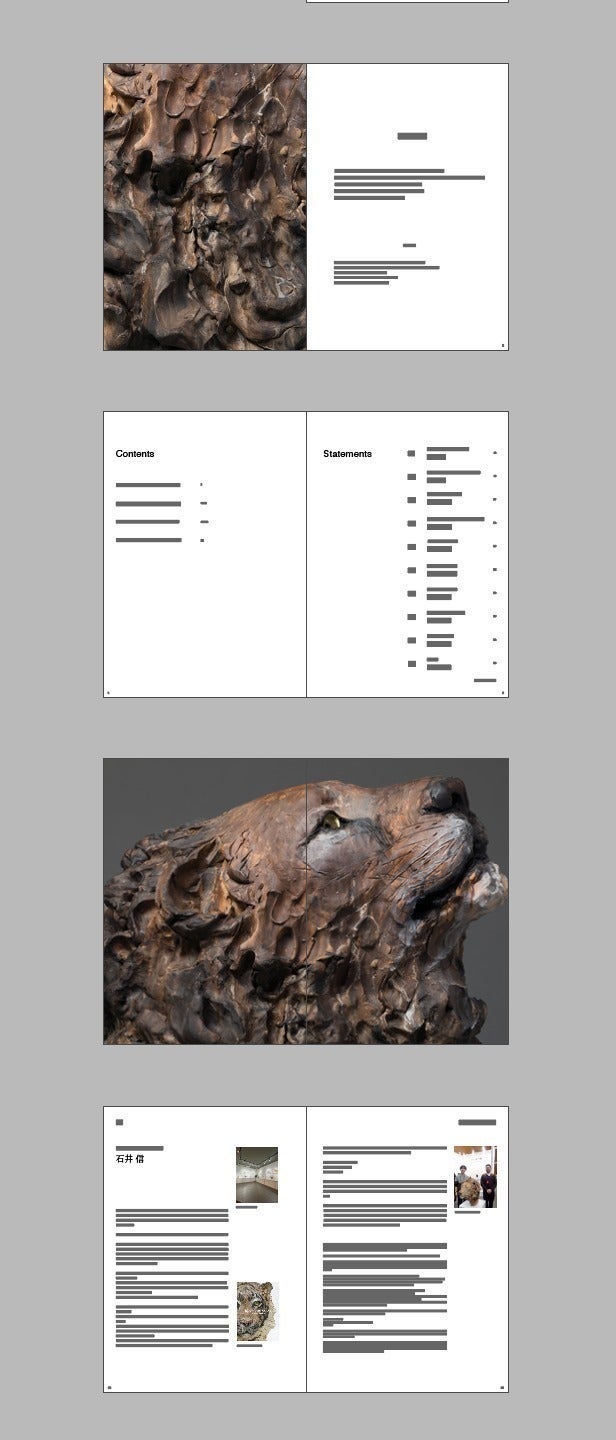Click the tiger artwork image
Viewport: 616px width, 1440px height.
[x=257, y=1311]
